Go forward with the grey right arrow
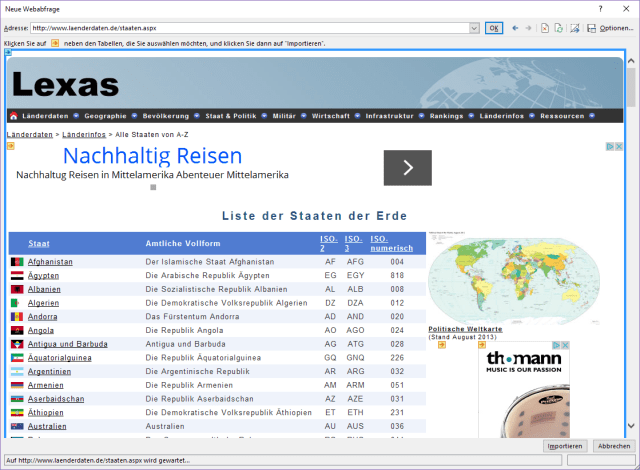Screen dimensions: 640x470 point(528,28)
